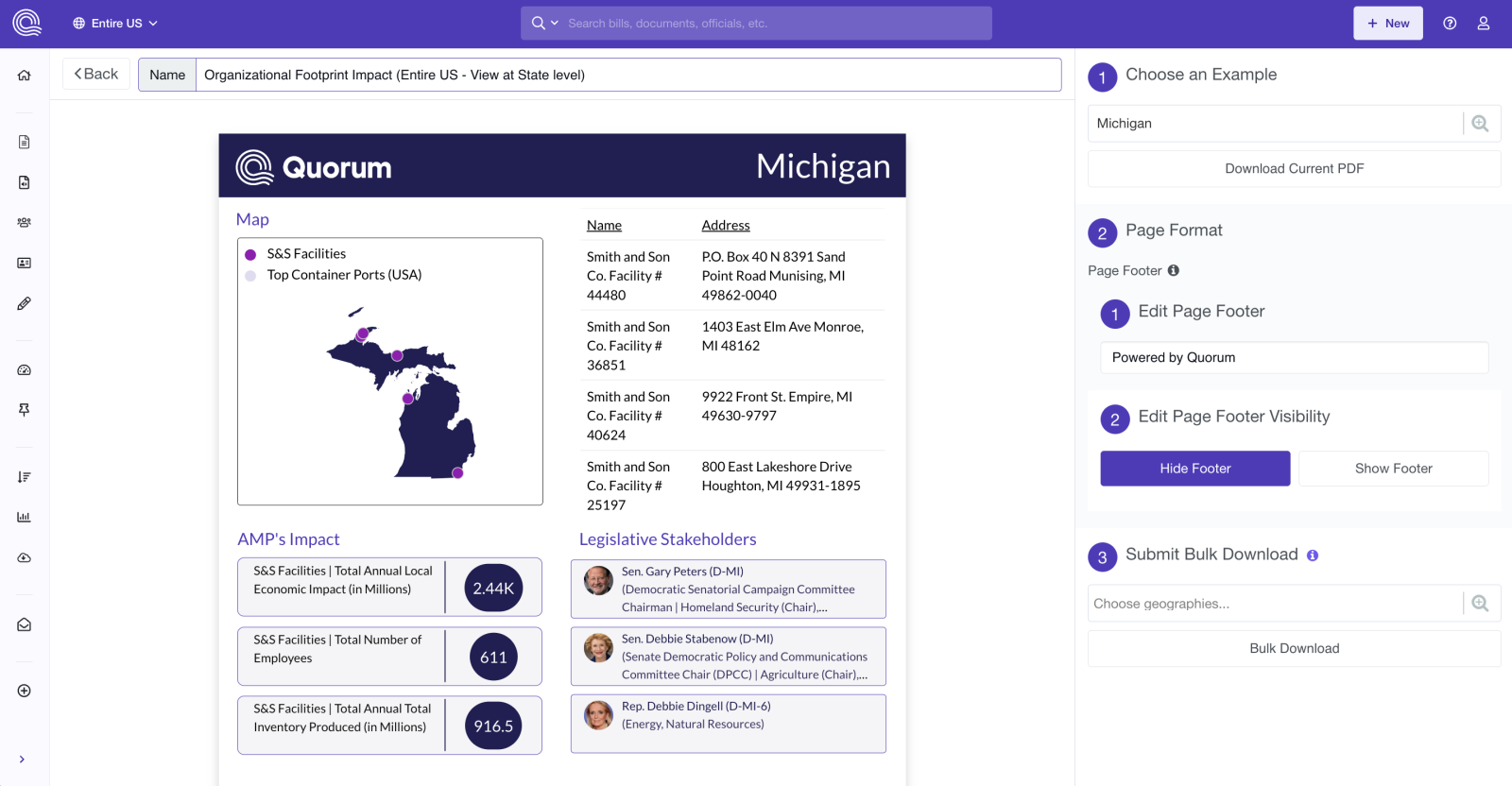Click the Top Container Ports legend dot

point(250,276)
